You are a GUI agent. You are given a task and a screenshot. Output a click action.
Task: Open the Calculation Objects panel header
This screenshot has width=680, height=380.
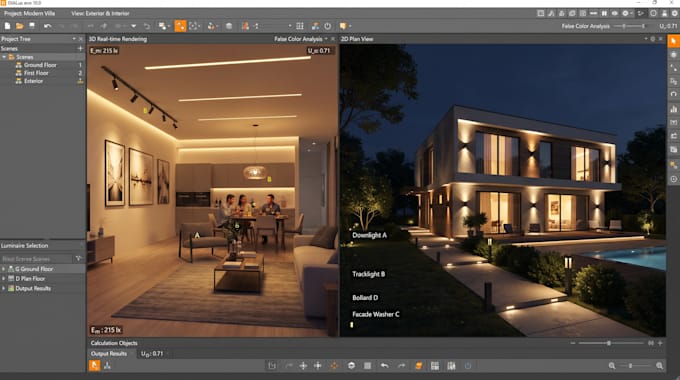[114, 343]
